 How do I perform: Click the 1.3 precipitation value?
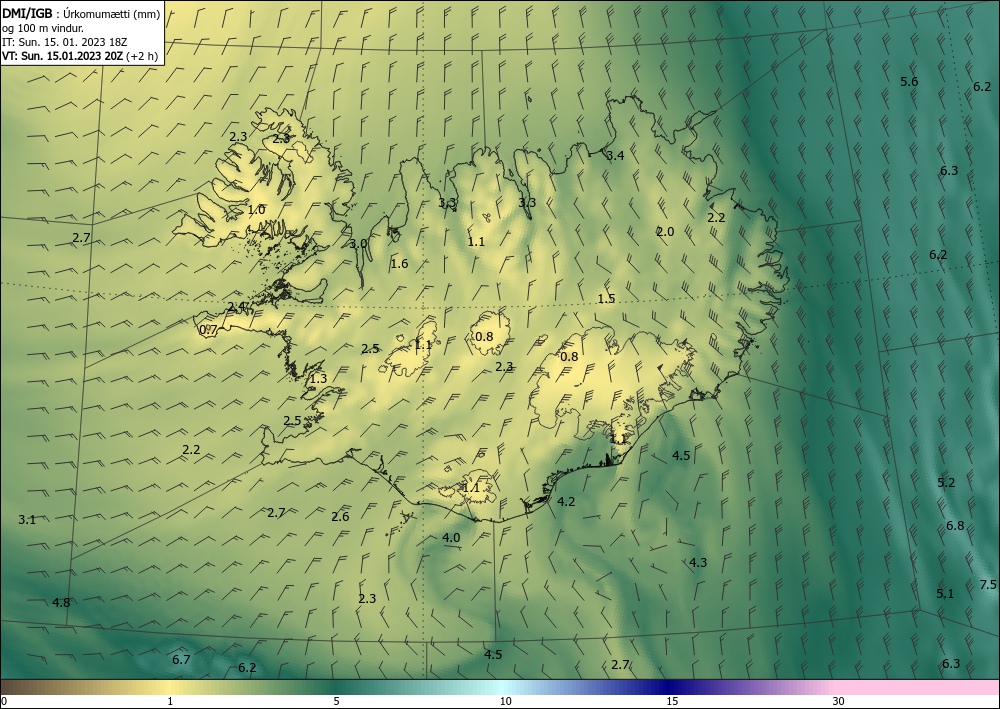click(318, 379)
